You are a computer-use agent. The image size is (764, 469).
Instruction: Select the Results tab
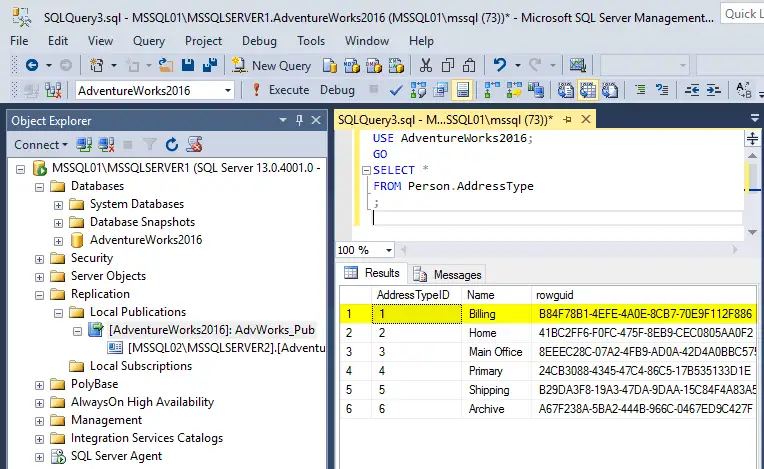click(372, 273)
